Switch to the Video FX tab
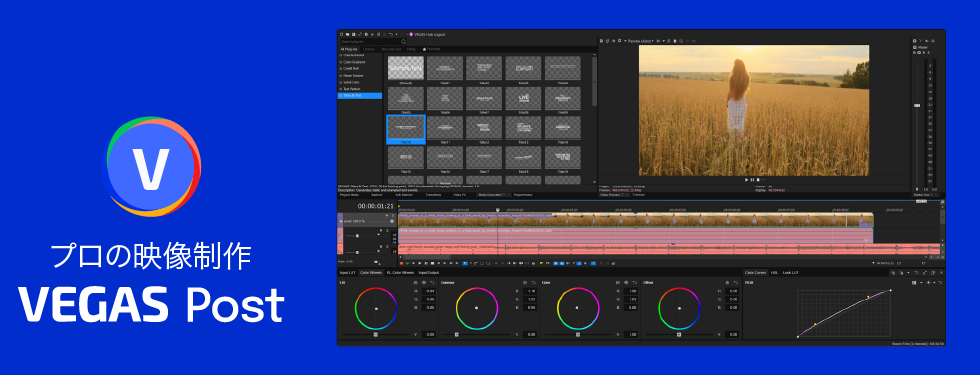Viewport: 980px width, 375px height. [x=459, y=194]
